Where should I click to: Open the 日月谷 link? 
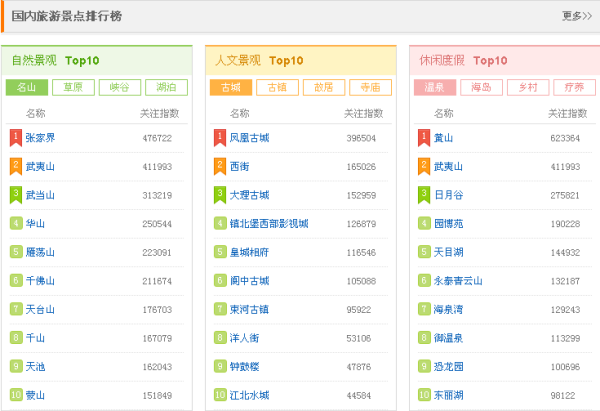tap(448, 195)
